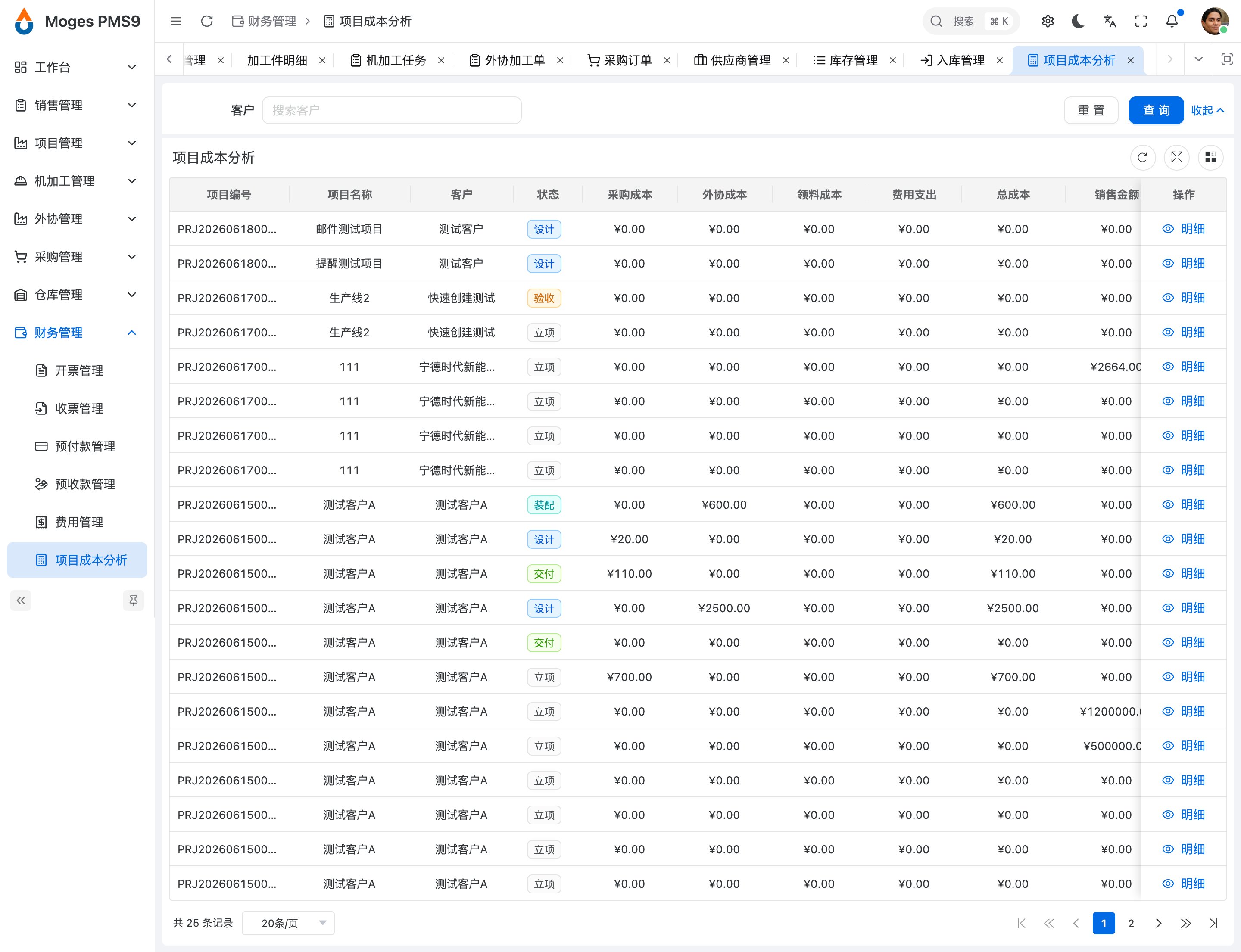The width and height of the screenshot is (1241, 952).
Task: Open 预收款管理 in the sidebar
Action: click(77, 484)
